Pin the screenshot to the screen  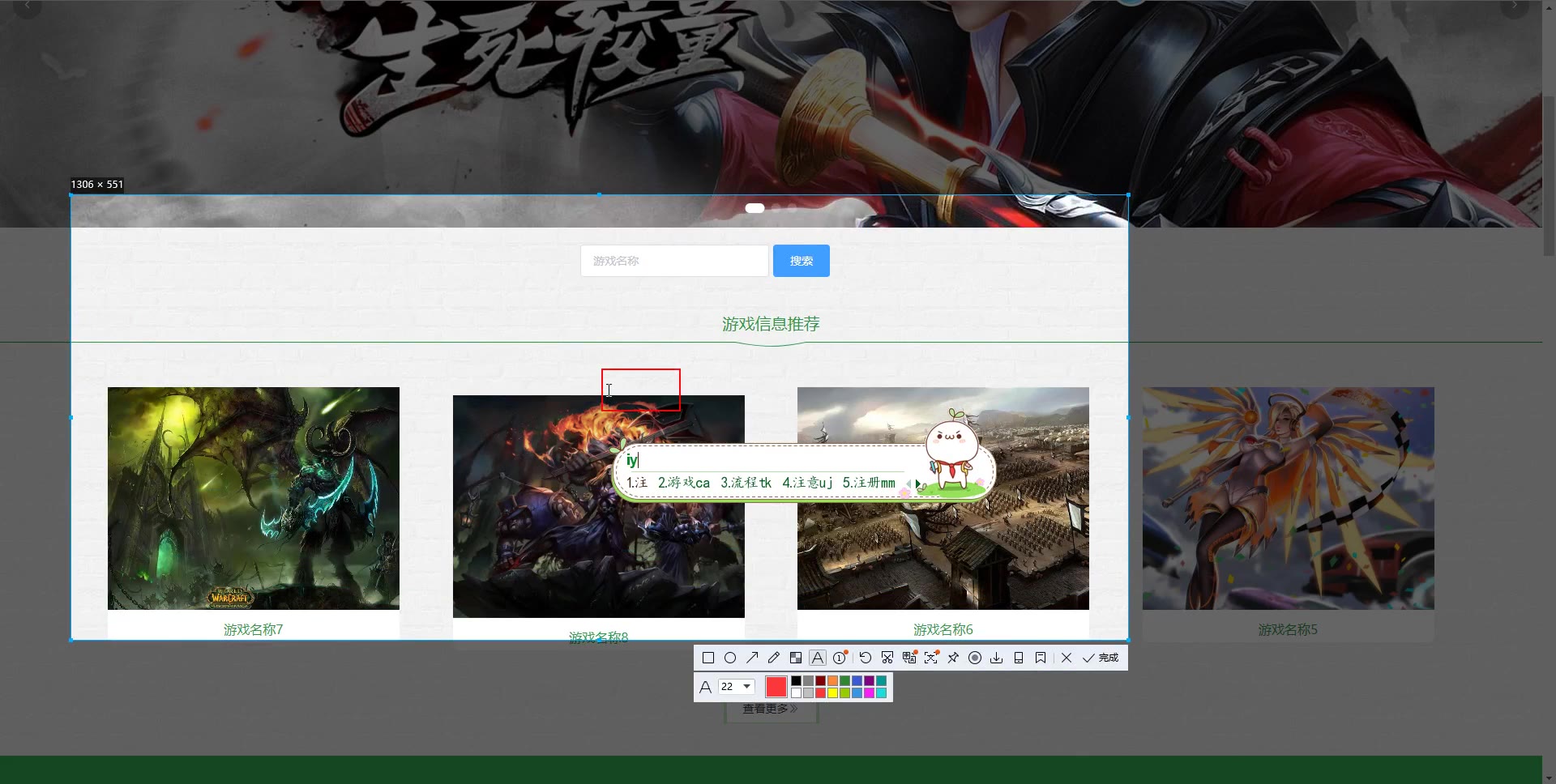[x=953, y=658]
